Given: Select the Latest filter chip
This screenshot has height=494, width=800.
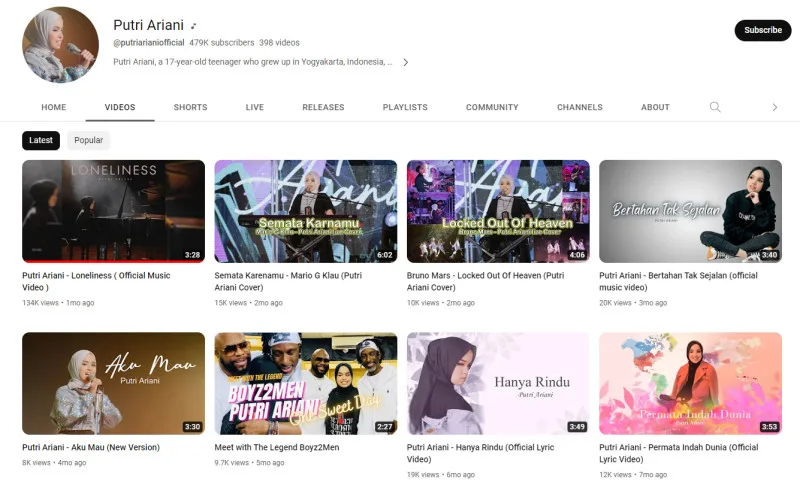Looking at the screenshot, I should click(41, 141).
